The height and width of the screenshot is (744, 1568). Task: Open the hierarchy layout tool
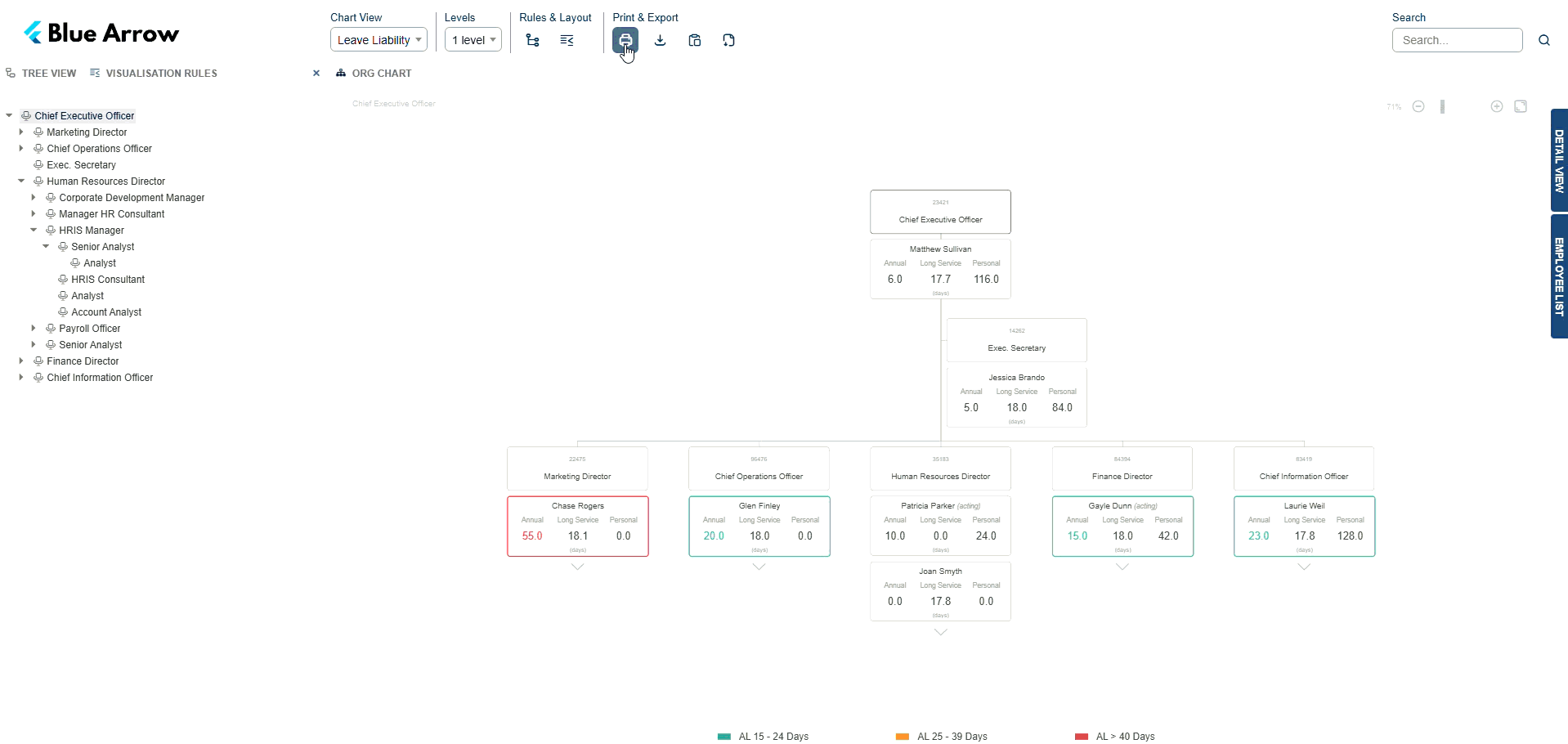pos(531,39)
